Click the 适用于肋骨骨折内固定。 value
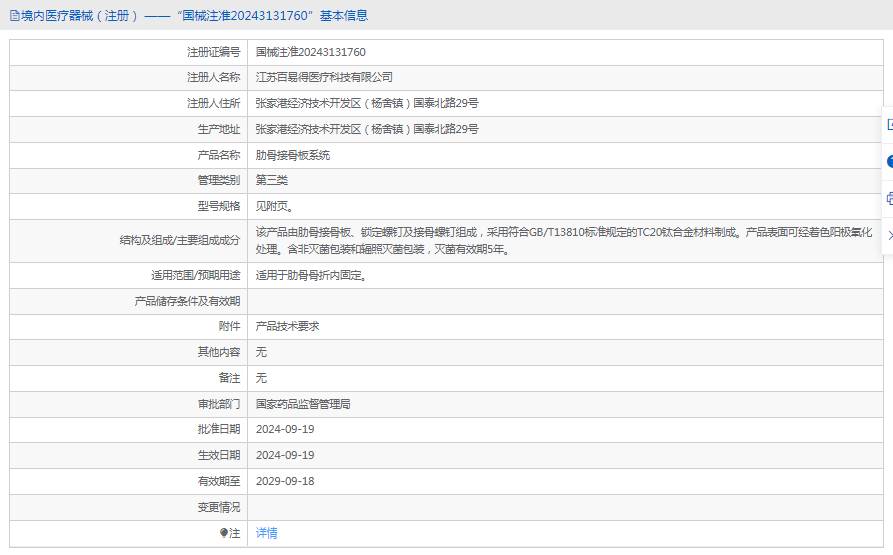The height and width of the screenshot is (555, 893). click(x=312, y=276)
